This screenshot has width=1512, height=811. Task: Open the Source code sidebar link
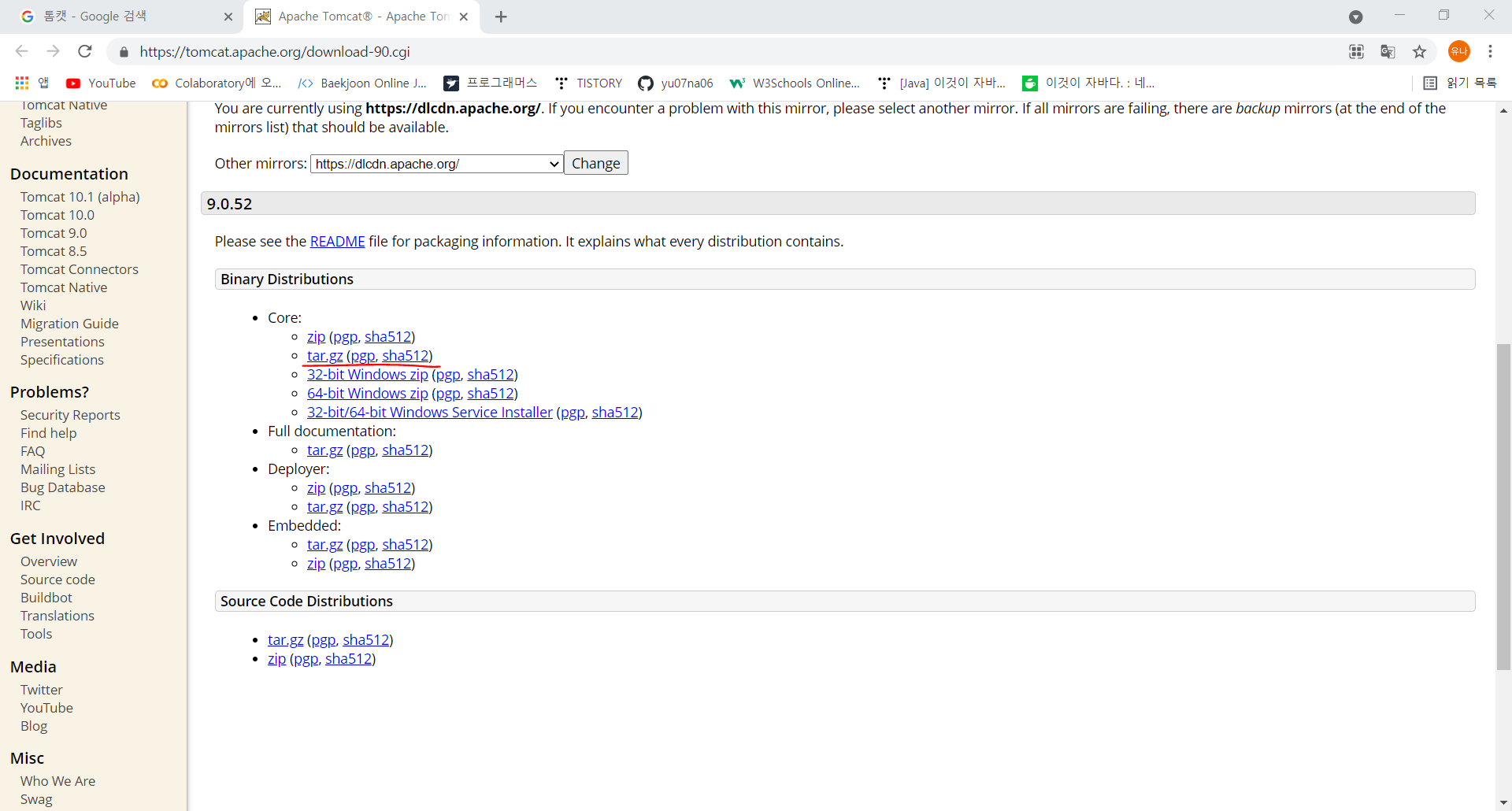coord(57,580)
